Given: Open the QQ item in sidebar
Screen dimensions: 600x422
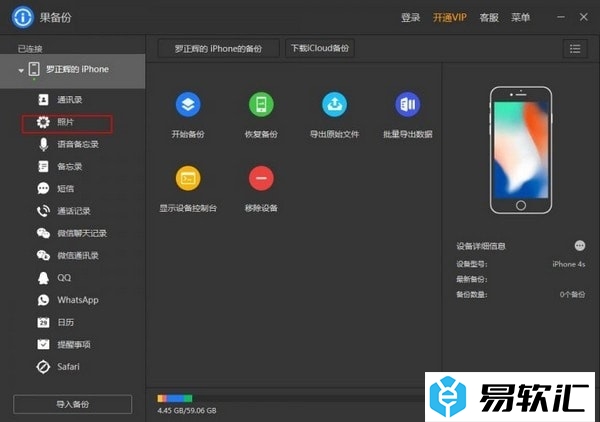Looking at the screenshot, I should [54, 278].
